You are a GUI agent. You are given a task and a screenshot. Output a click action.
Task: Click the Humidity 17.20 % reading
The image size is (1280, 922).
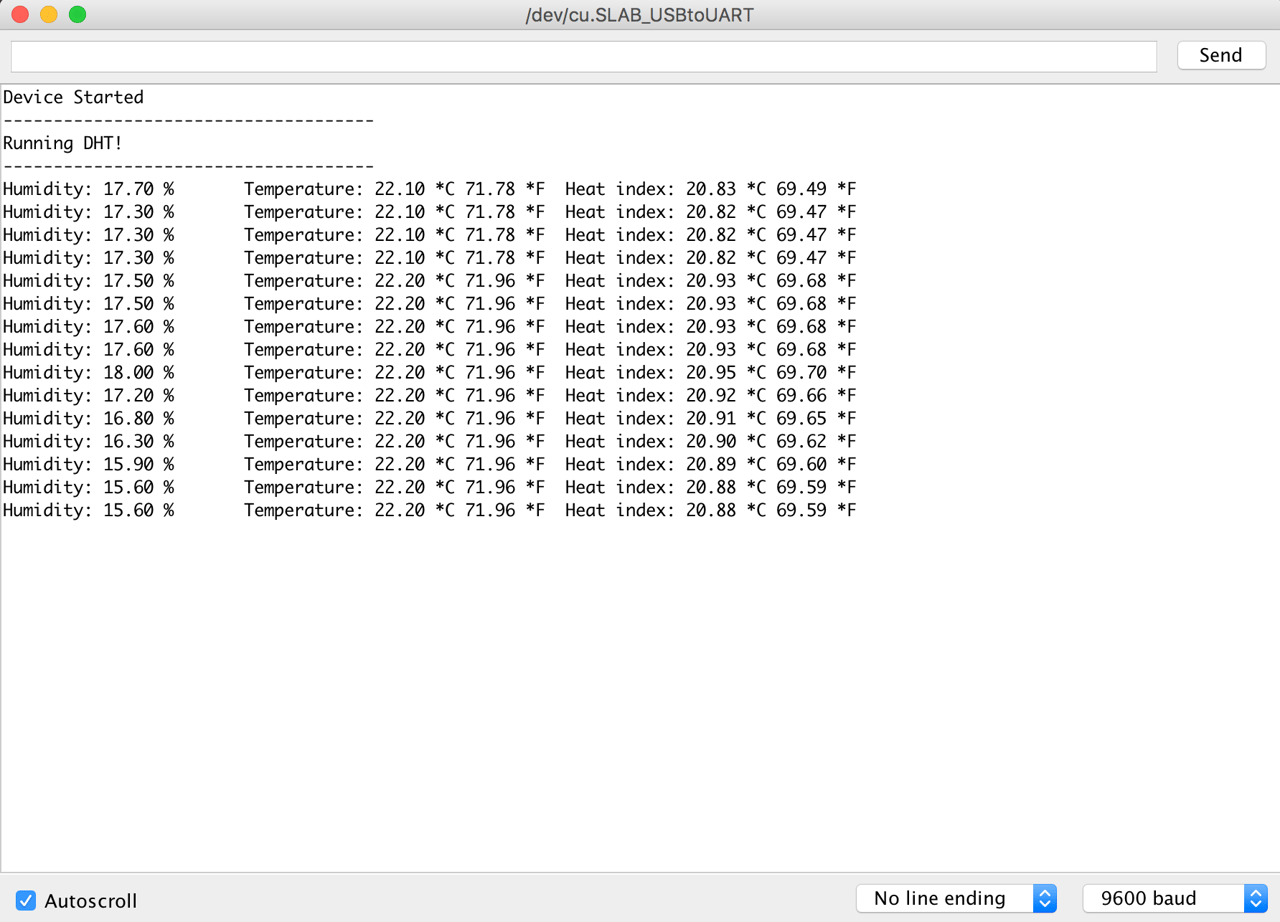(88, 395)
